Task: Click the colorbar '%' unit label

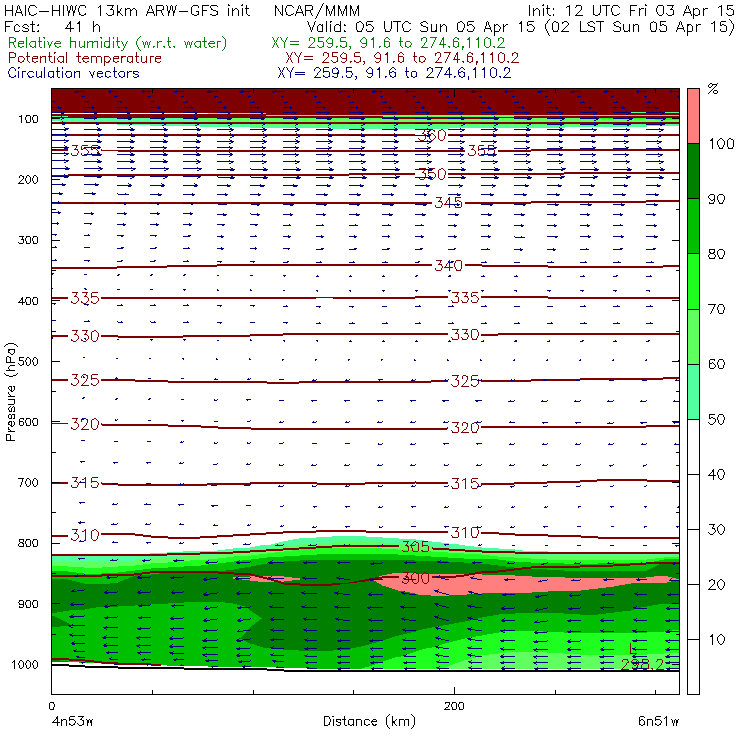Action: [713, 88]
